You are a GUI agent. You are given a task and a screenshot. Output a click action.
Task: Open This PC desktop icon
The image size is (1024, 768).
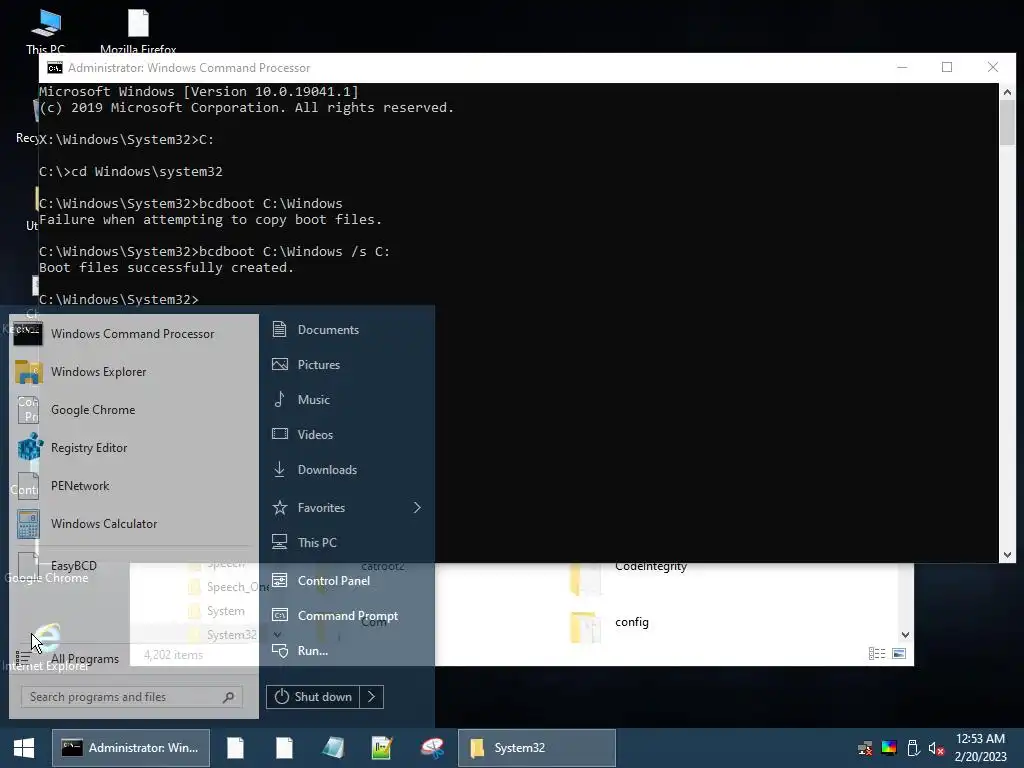46,31
